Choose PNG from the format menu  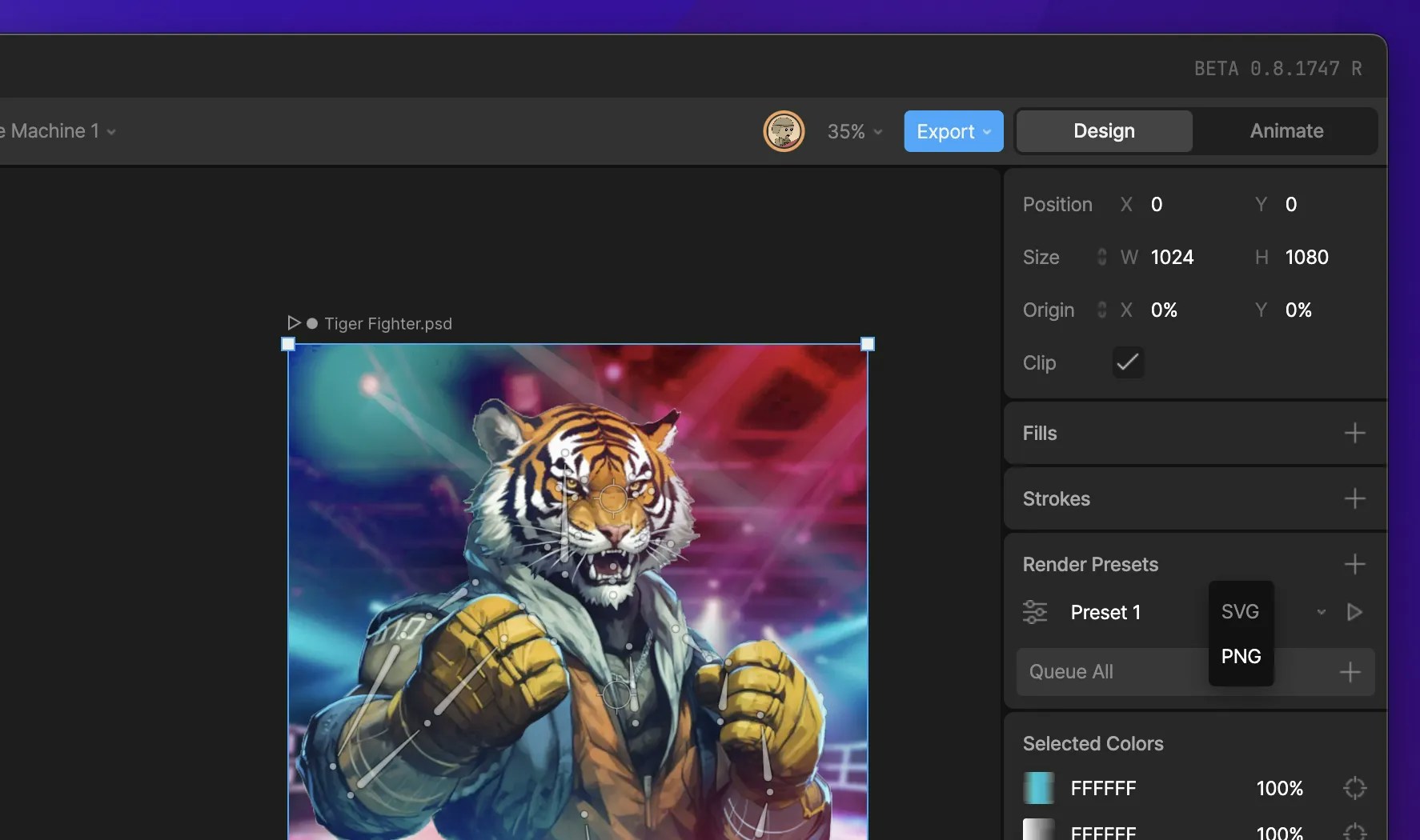pos(1241,657)
